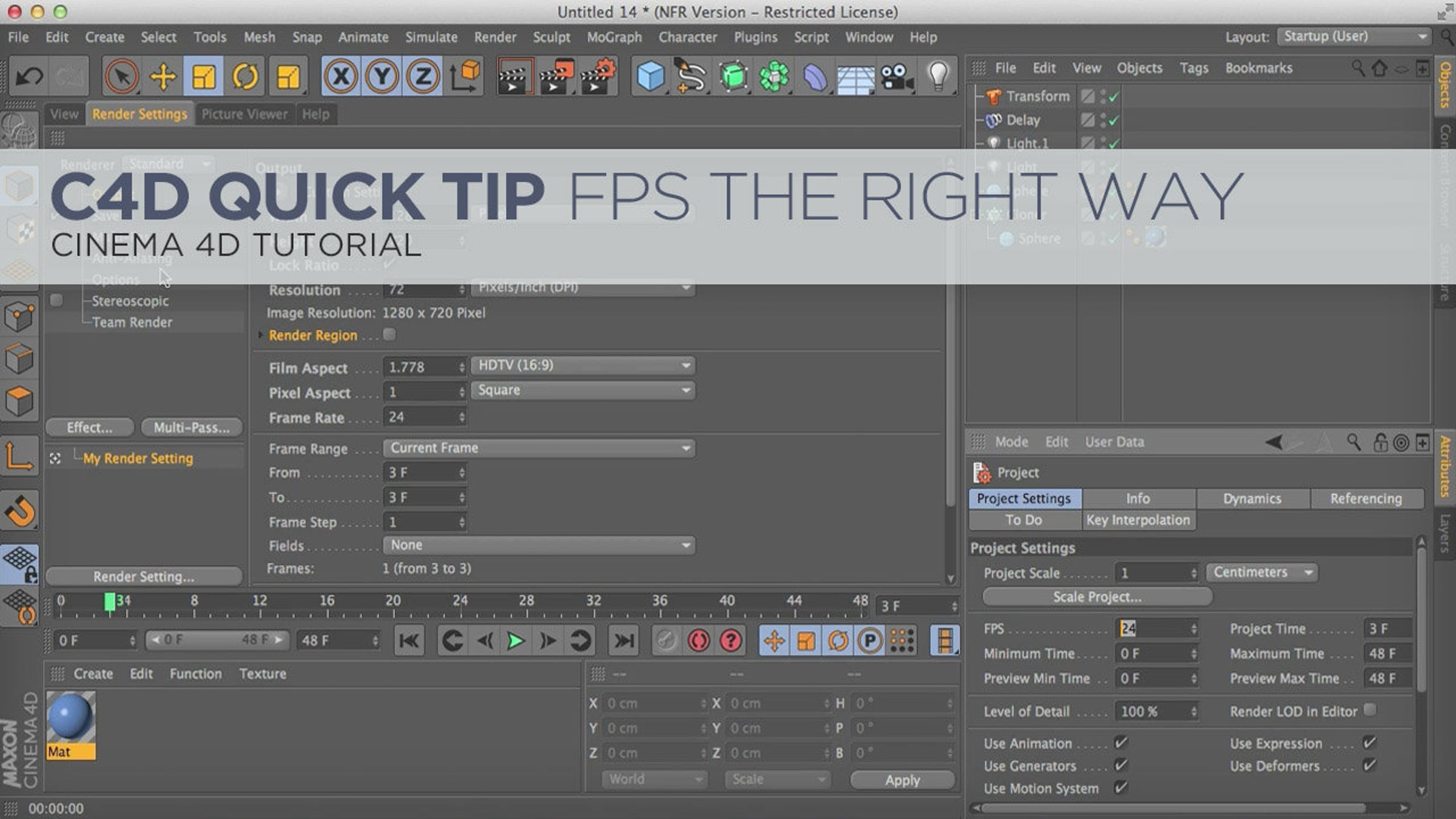This screenshot has height=819, width=1456.
Task: Add a camera object
Action: (x=897, y=76)
